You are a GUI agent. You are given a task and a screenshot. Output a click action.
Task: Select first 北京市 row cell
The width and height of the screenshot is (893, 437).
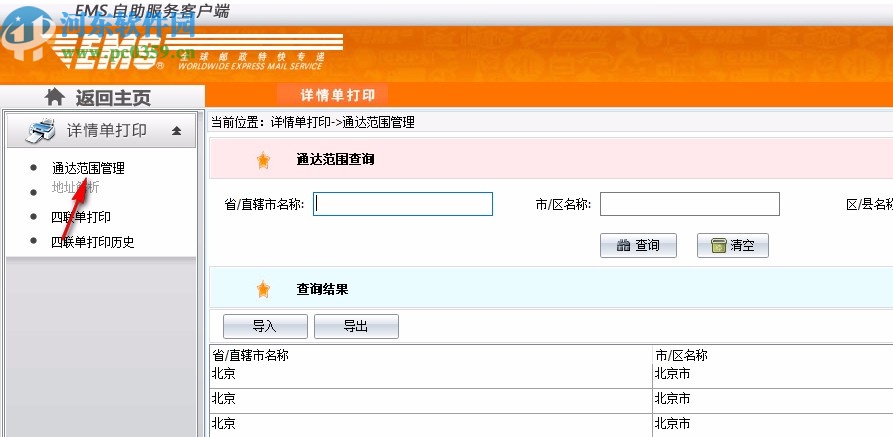(773, 375)
